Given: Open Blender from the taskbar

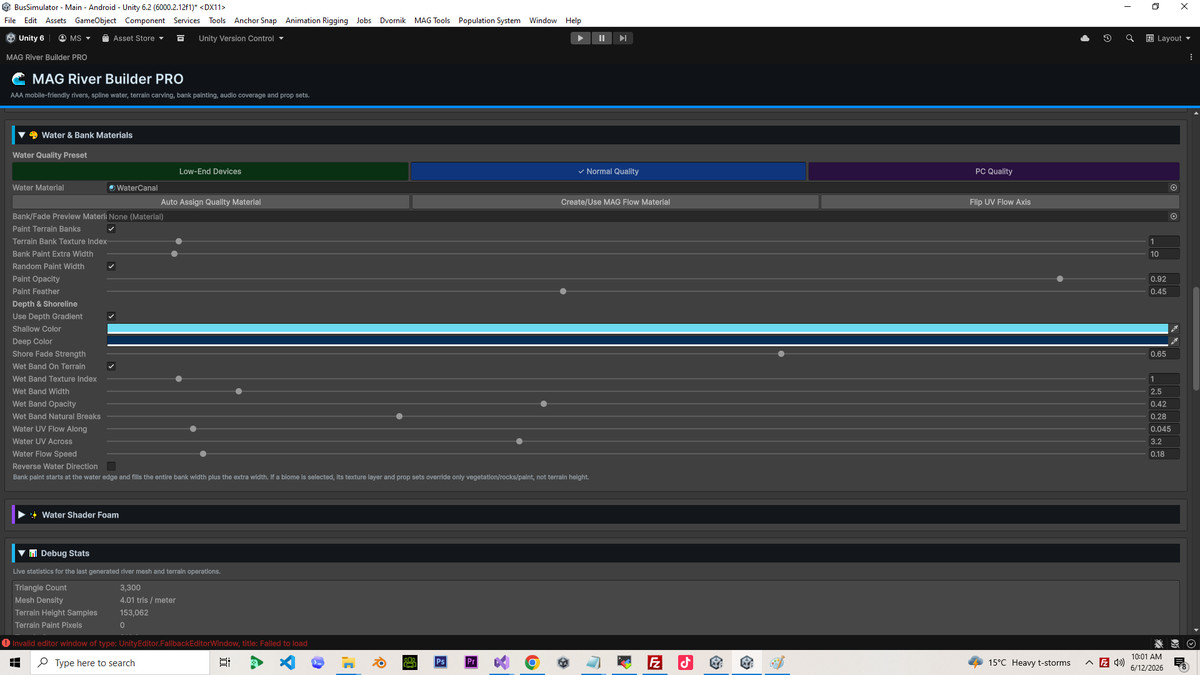Looking at the screenshot, I should pyautogui.click(x=379, y=662).
